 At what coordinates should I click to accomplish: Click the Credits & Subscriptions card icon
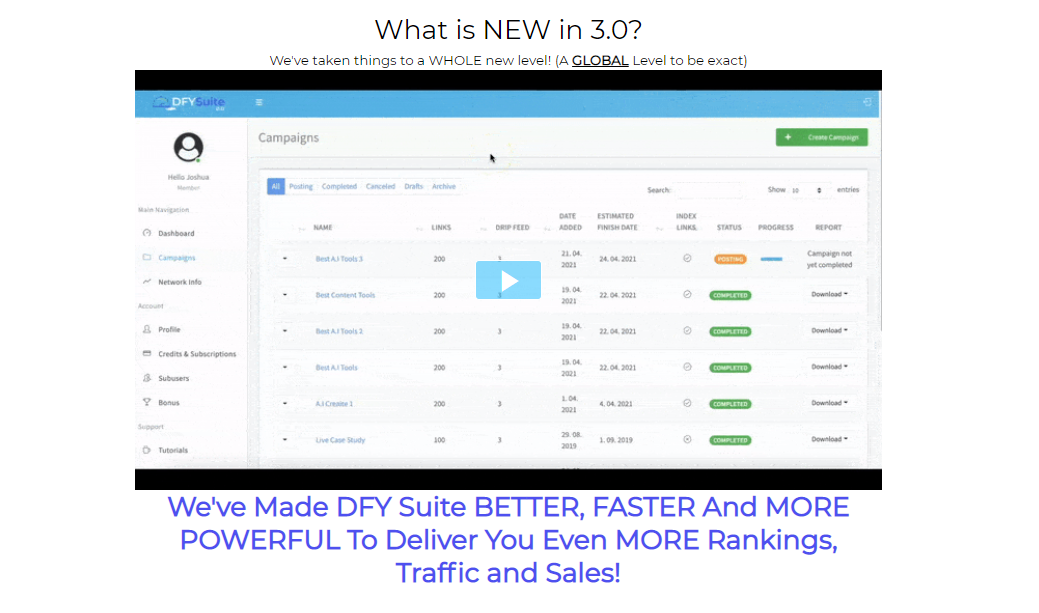point(147,353)
